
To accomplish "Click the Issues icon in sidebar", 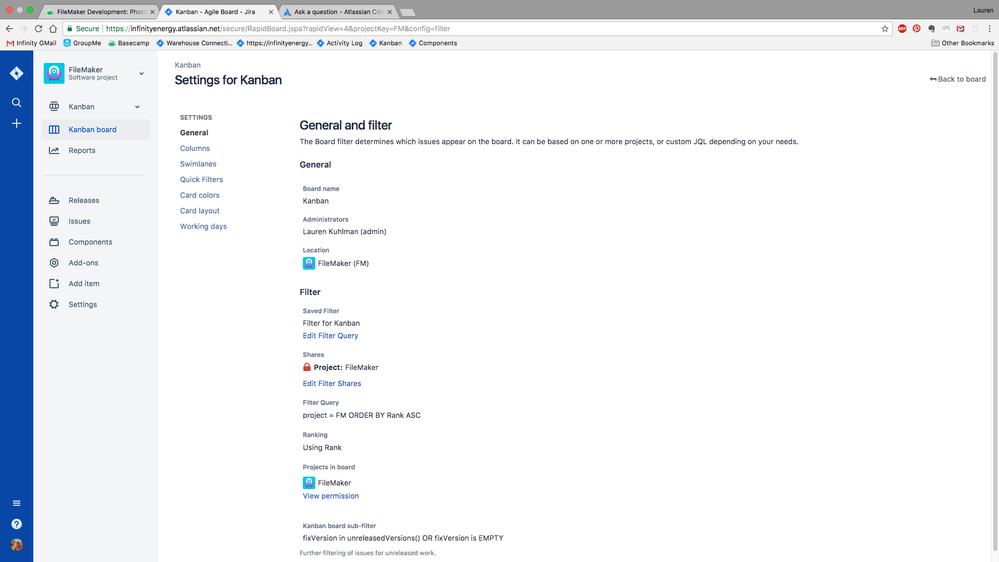I will coord(54,221).
